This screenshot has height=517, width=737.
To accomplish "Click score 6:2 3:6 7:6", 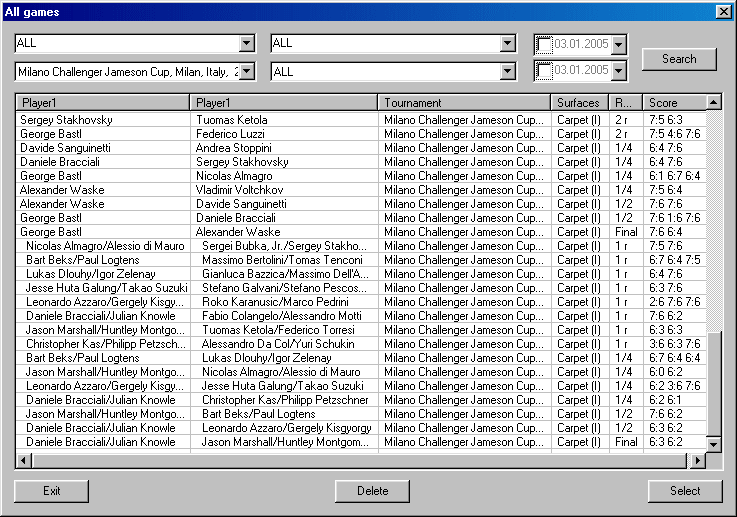I will click(x=674, y=386).
